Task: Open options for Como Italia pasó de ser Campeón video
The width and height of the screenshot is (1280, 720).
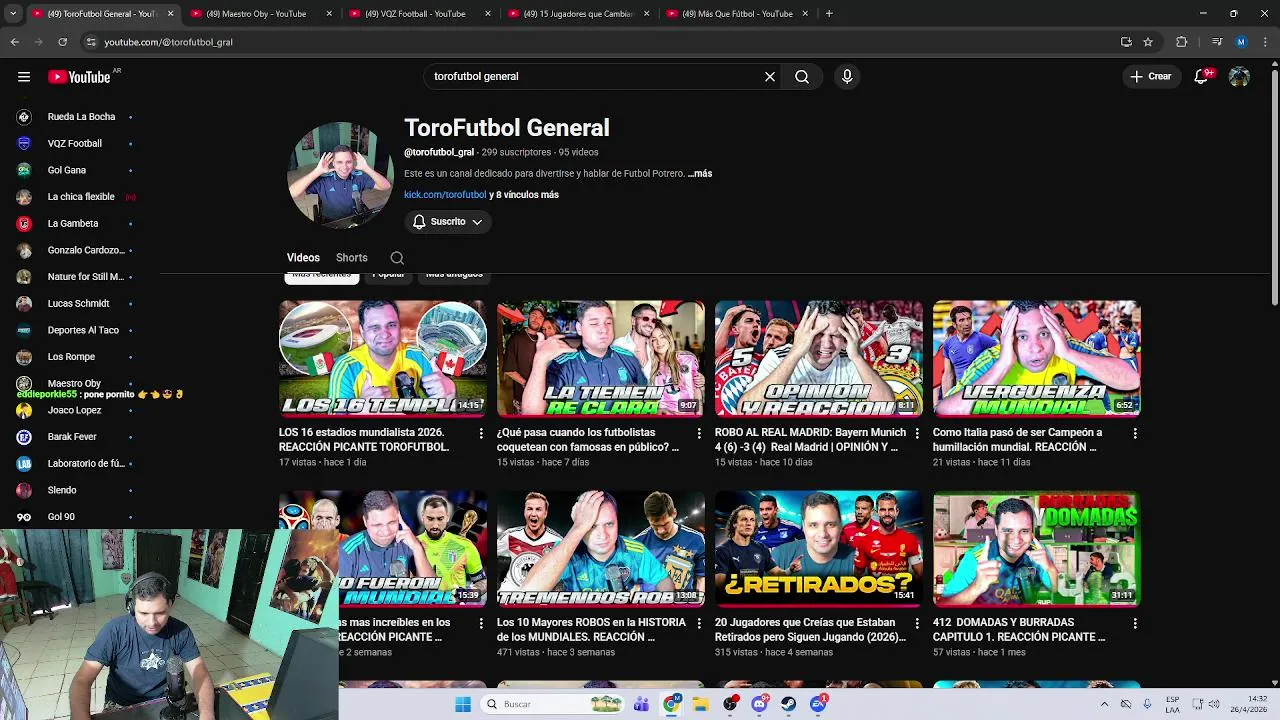Action: (x=1135, y=434)
